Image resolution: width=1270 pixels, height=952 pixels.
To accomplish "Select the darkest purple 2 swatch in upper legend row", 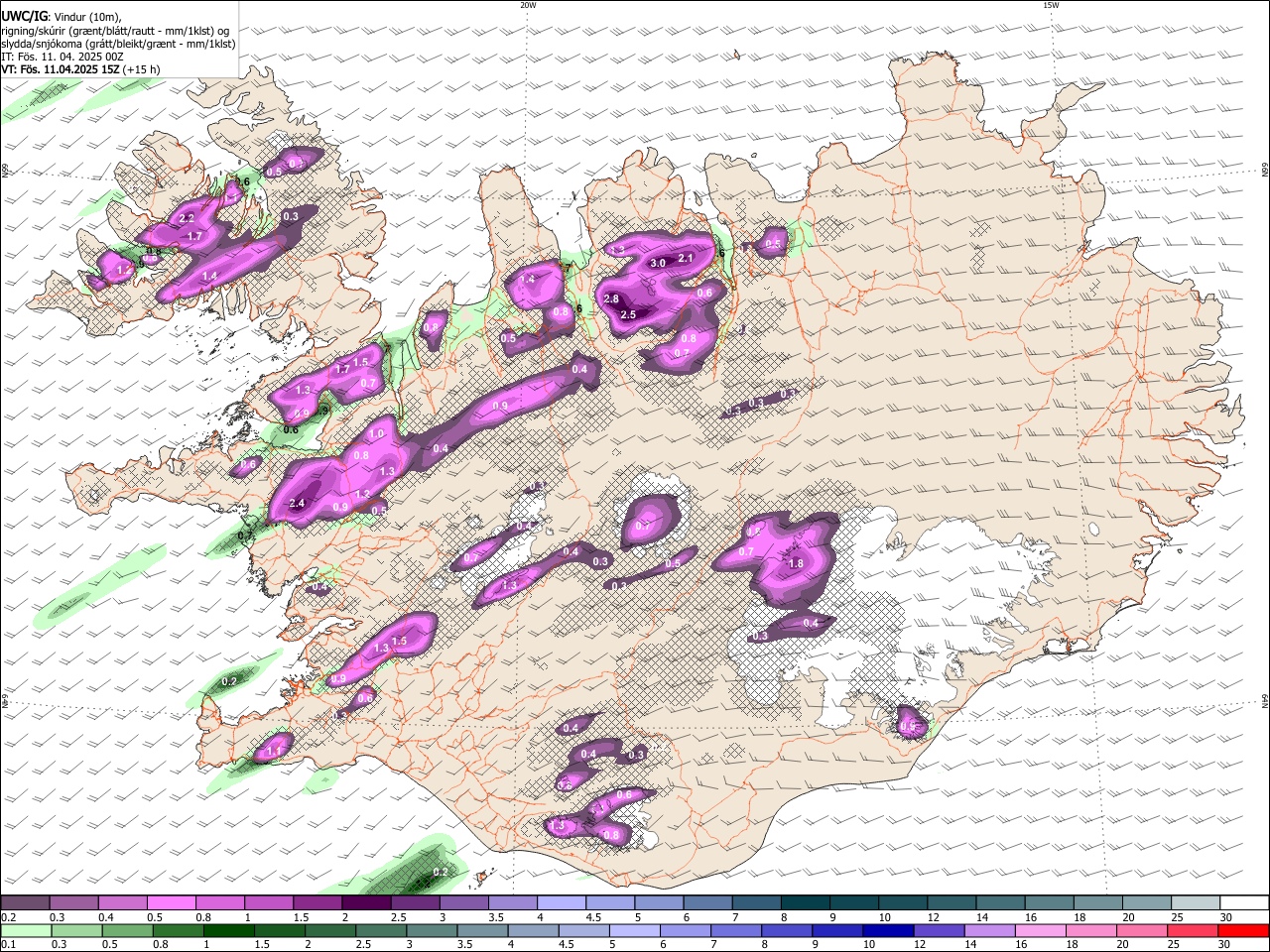I will [366, 902].
